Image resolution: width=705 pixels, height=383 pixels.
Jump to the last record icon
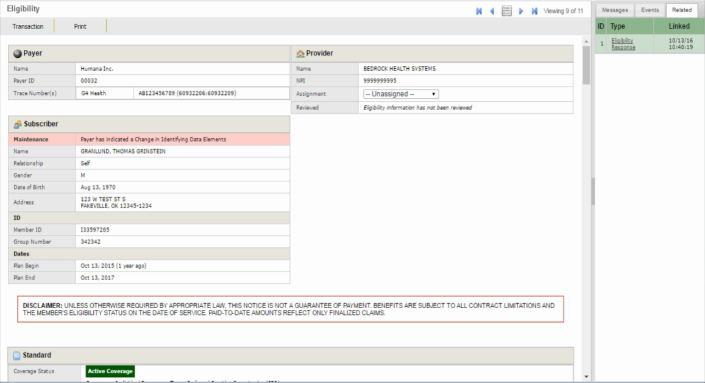pos(534,11)
